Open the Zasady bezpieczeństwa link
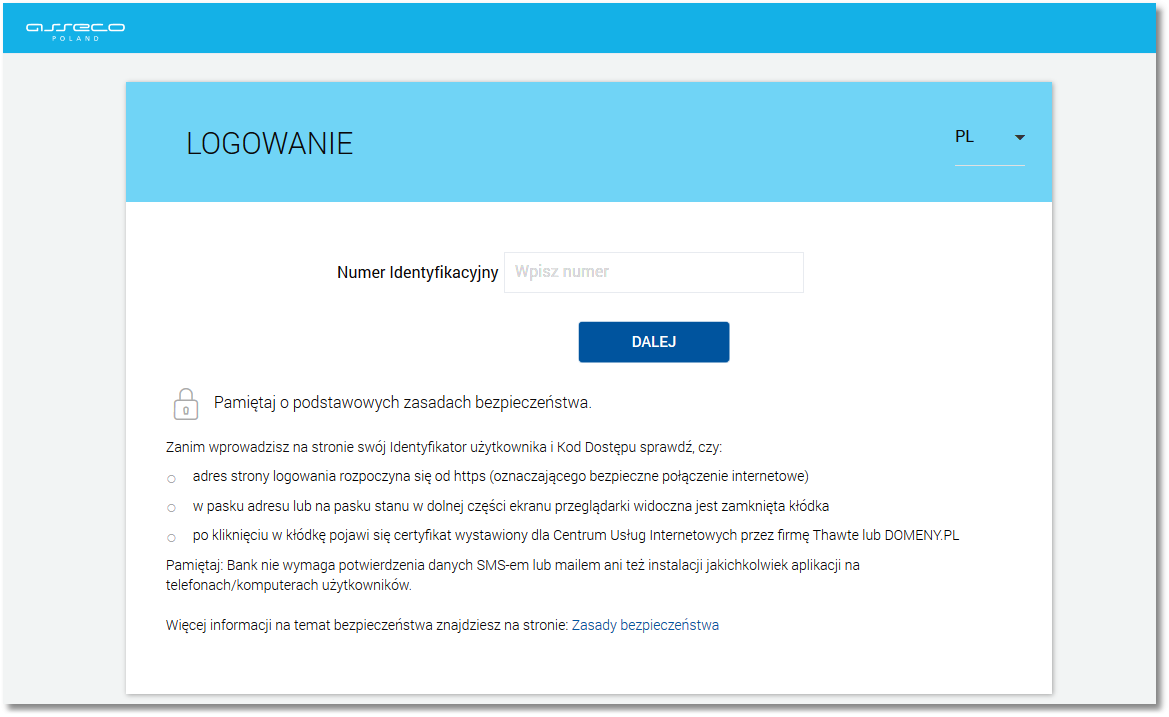 645,625
